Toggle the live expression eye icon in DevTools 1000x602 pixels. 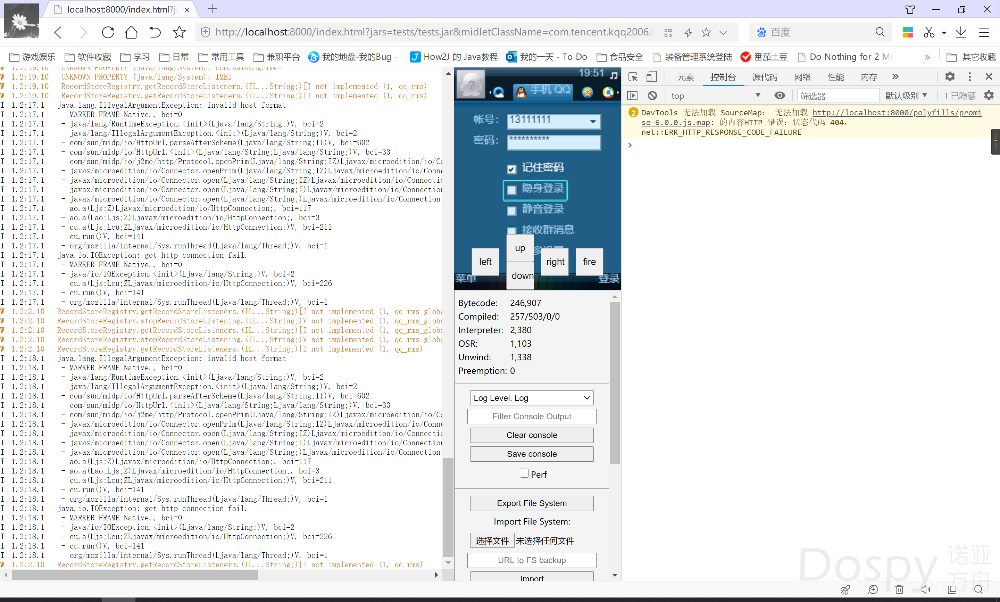tap(779, 96)
